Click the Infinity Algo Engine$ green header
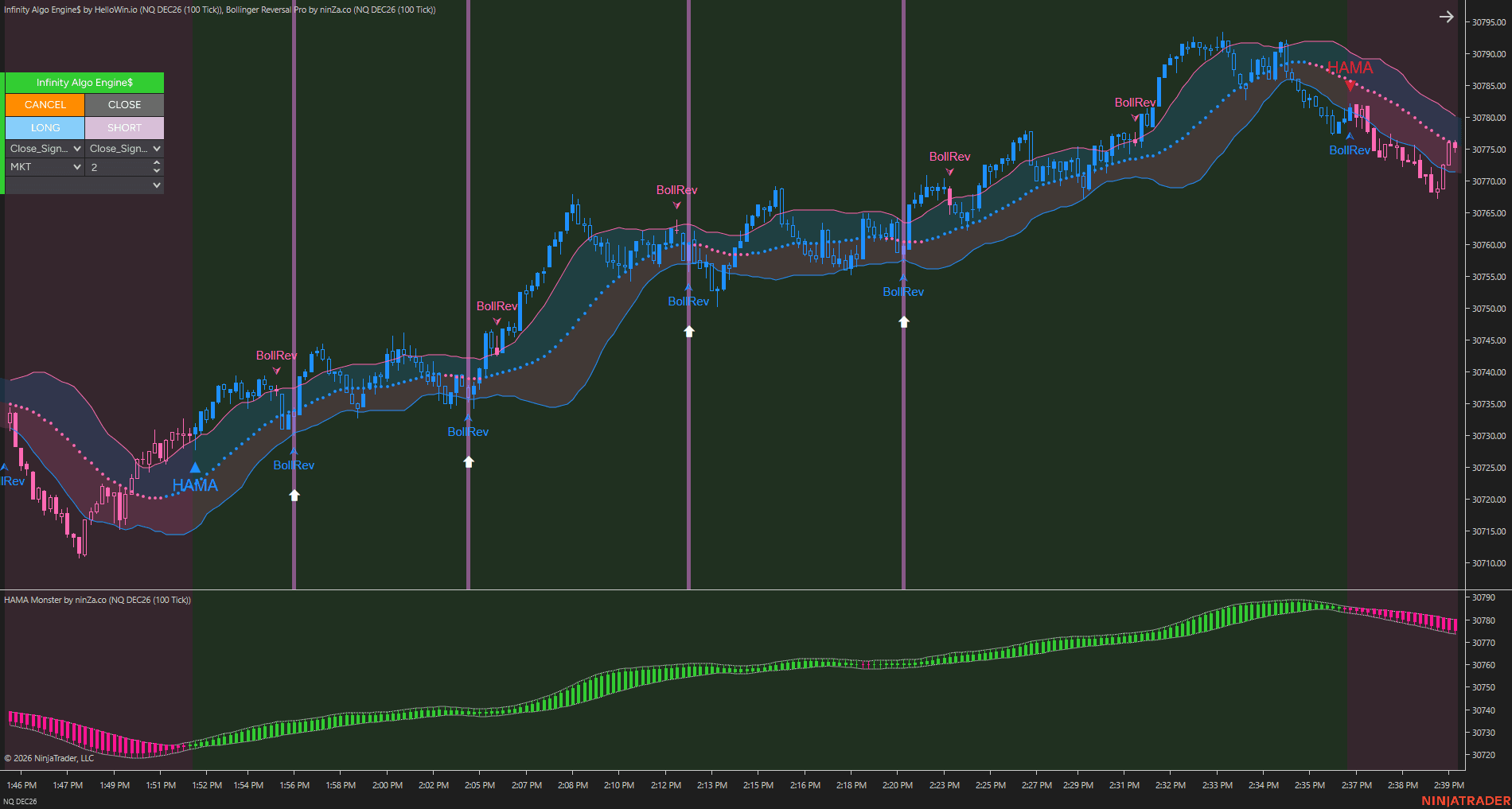The image size is (1512, 809). (x=84, y=83)
